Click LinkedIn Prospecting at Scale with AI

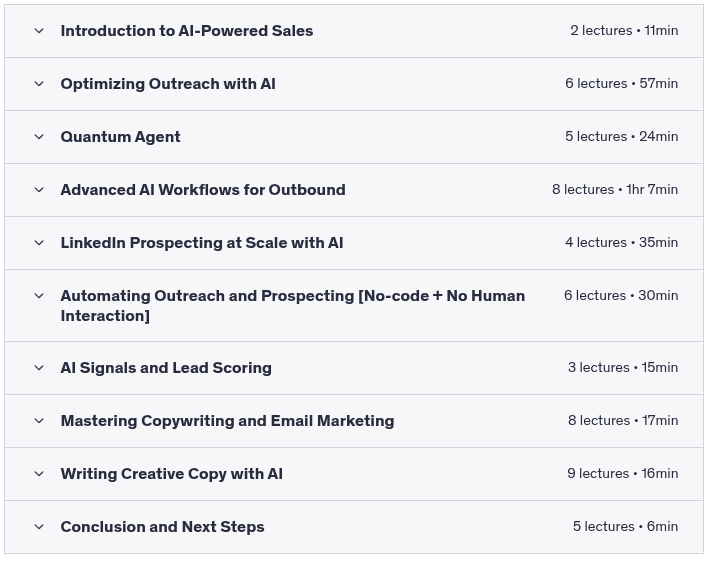pyautogui.click(x=201, y=243)
